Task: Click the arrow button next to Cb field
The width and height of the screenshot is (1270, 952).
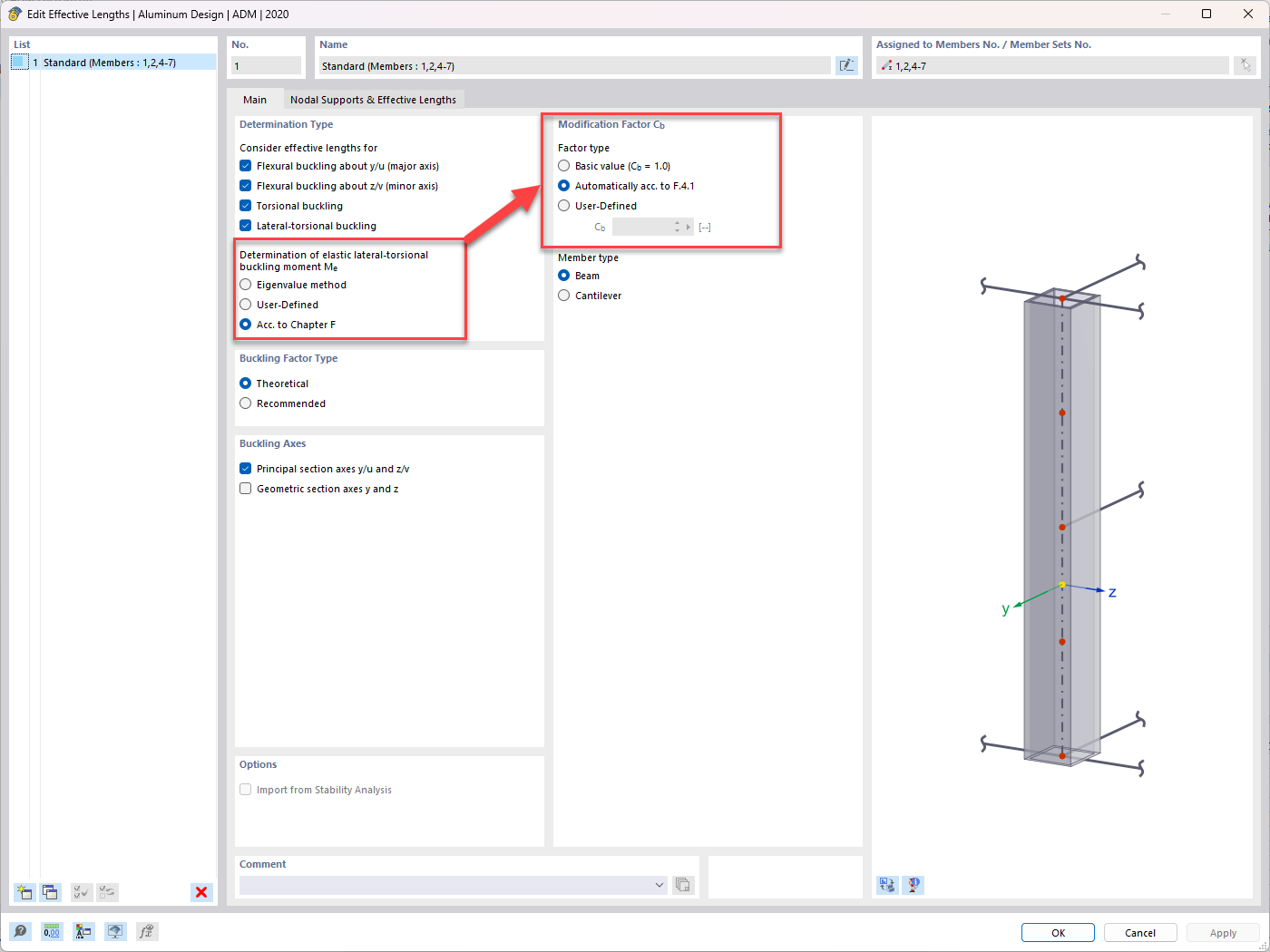Action: click(x=689, y=227)
